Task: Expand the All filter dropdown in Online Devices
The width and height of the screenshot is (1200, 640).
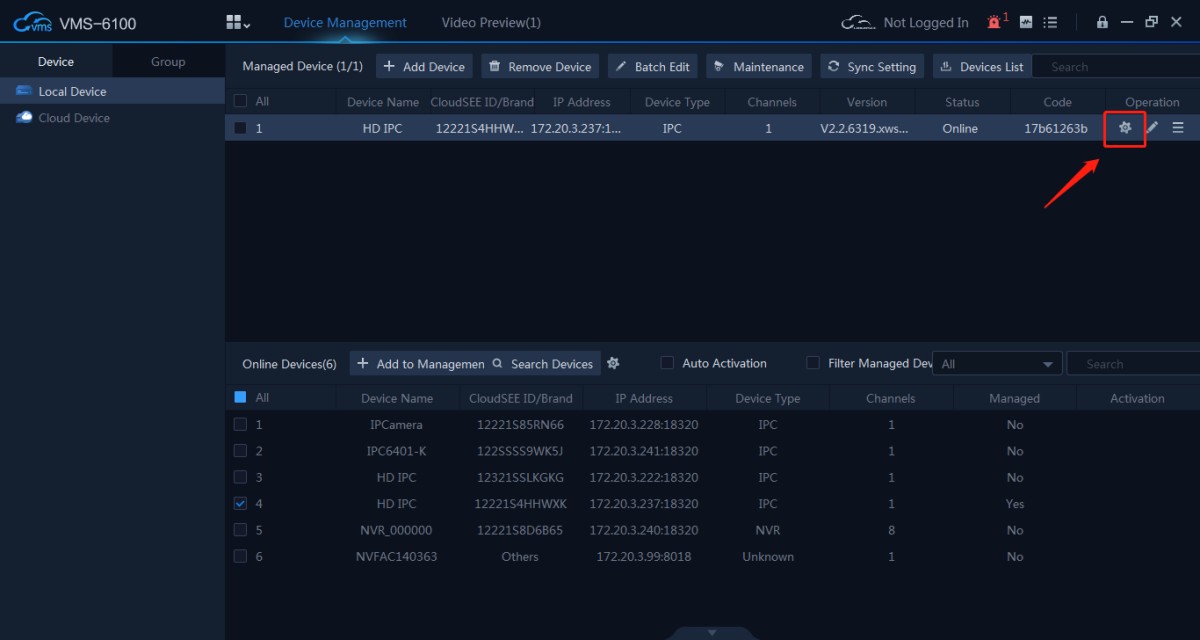Action: point(997,364)
